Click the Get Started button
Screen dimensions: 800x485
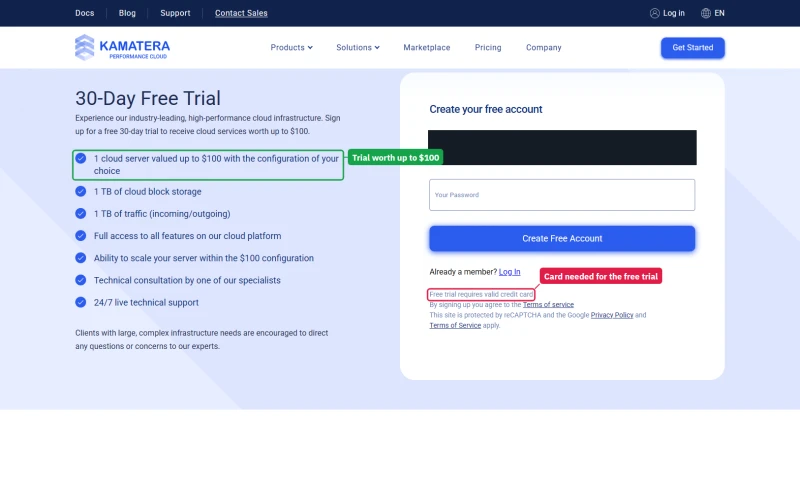pyautogui.click(x=692, y=47)
